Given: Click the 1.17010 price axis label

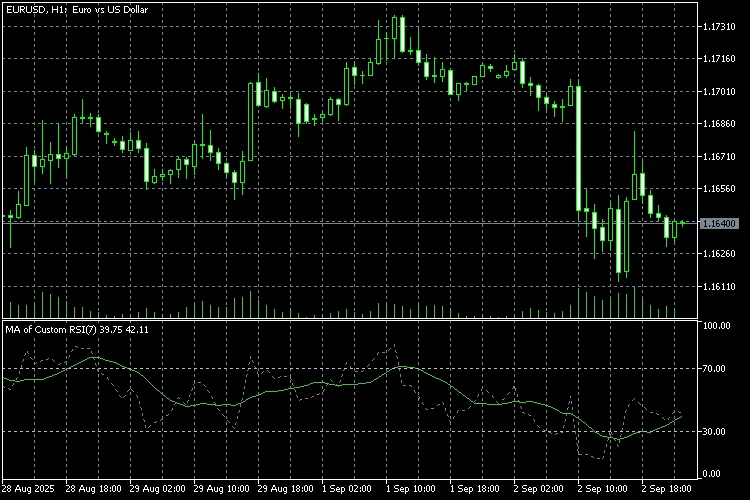Looking at the screenshot, I should 720,92.
